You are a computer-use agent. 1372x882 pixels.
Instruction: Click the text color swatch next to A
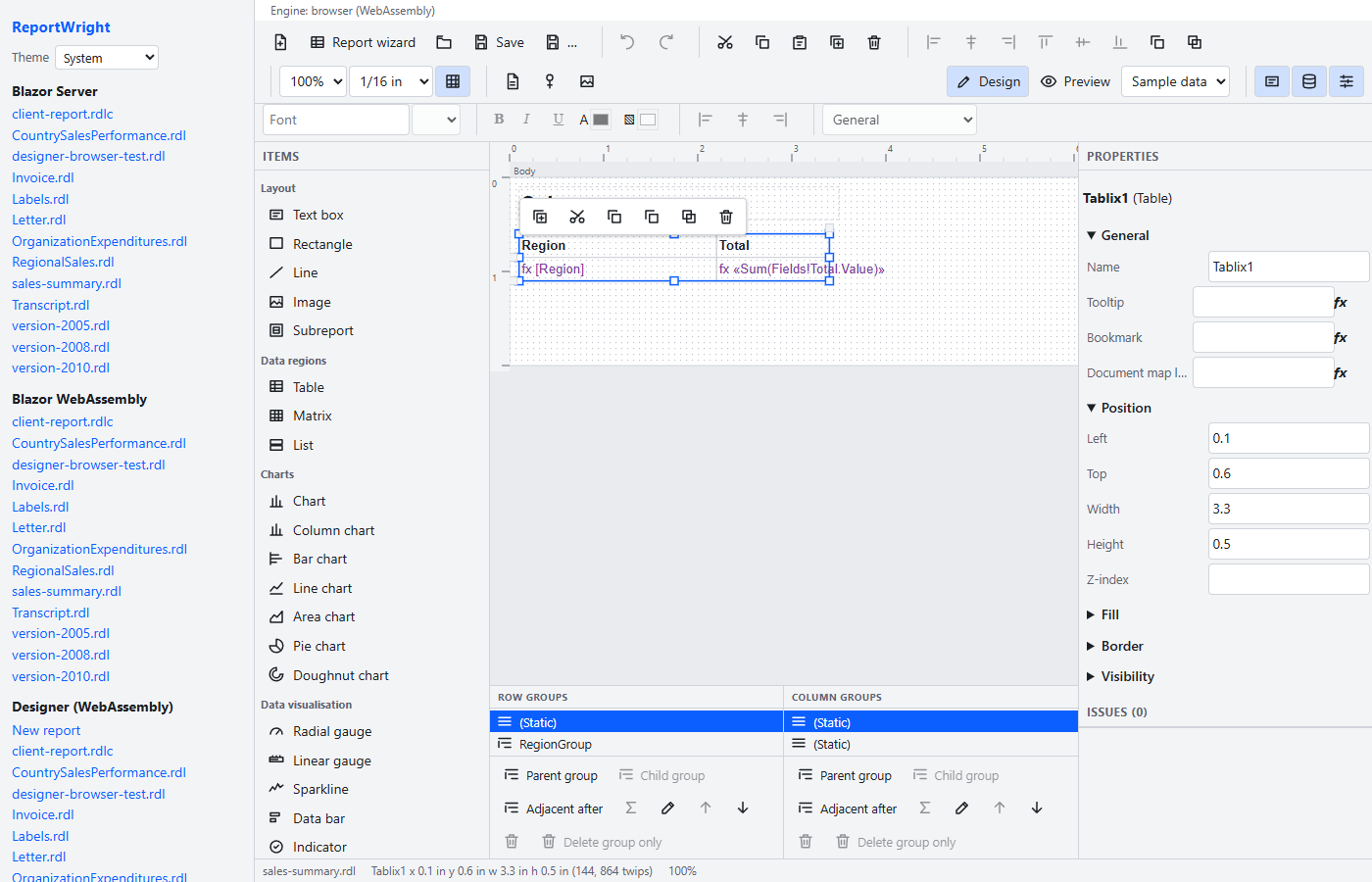click(601, 120)
